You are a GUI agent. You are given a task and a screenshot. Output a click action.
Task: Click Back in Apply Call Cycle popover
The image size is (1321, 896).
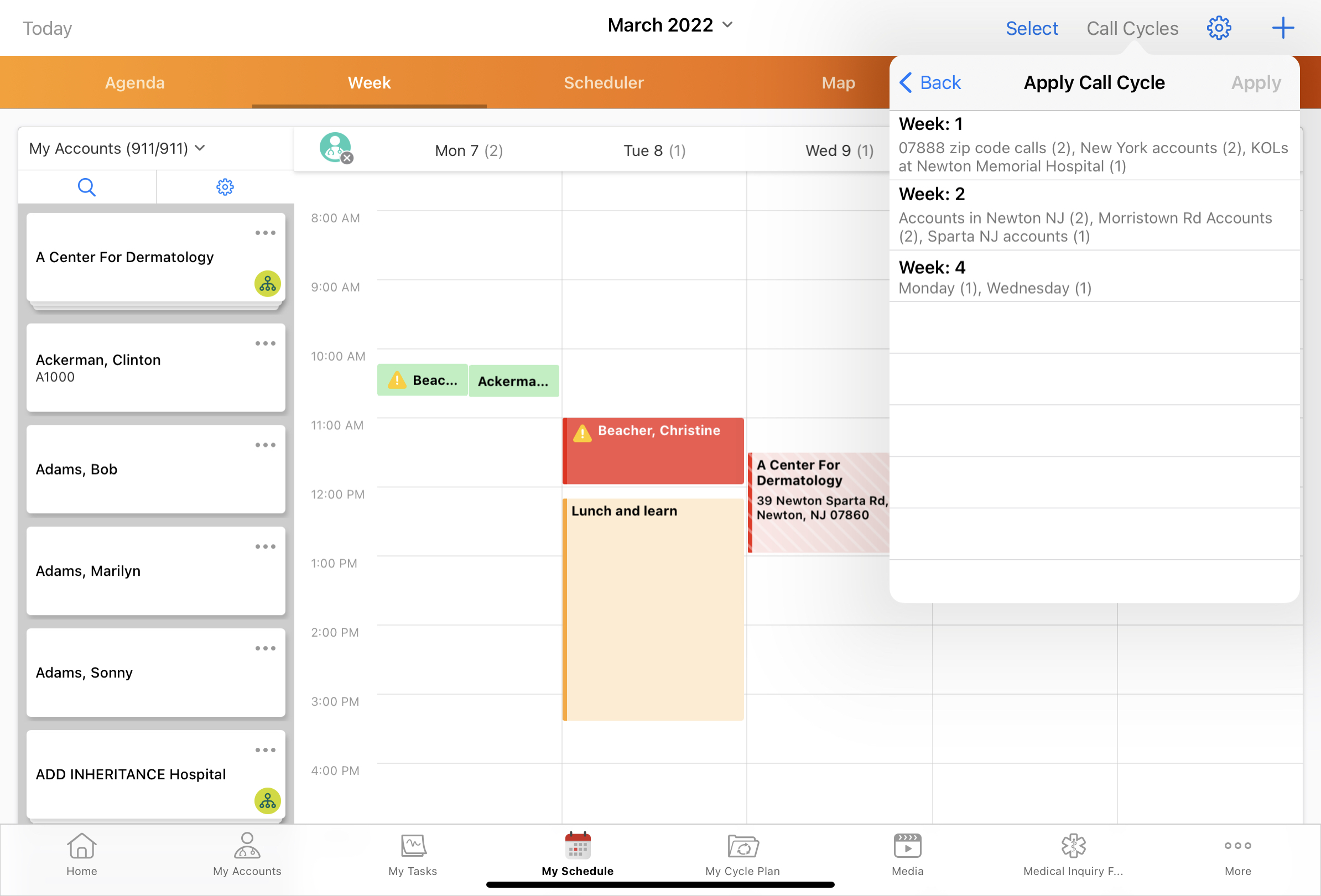930,83
